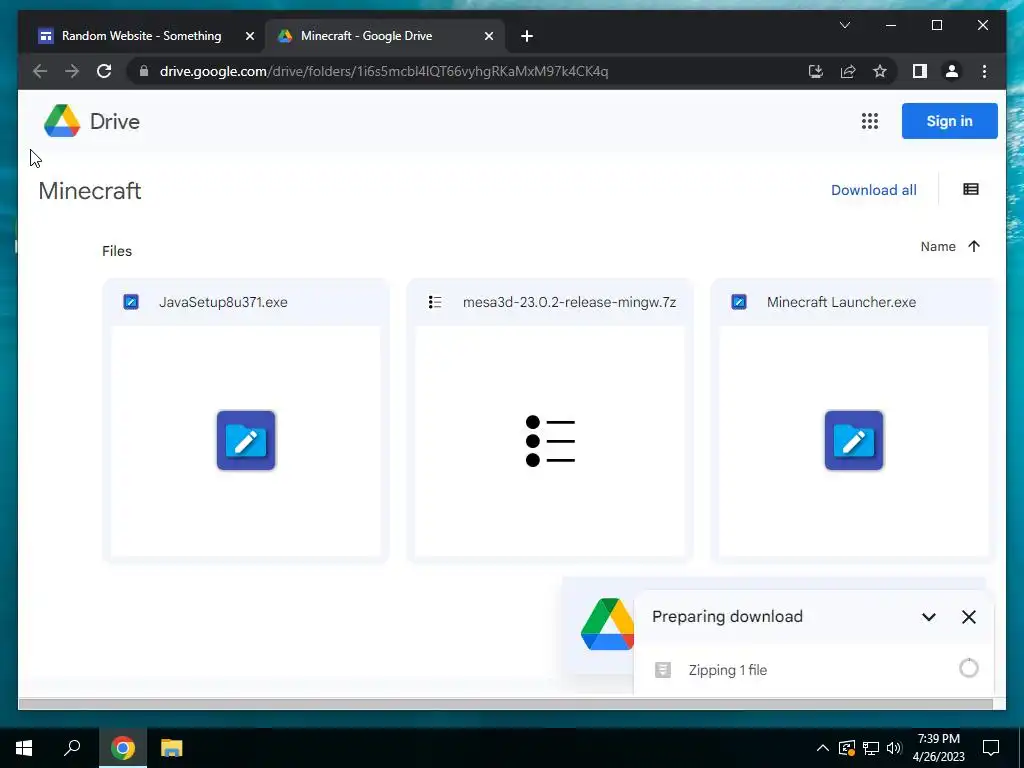Open mesa3d-23.0.2-release-mingw.7z preview thumbnail
The width and height of the screenshot is (1024, 768).
pyautogui.click(x=550, y=441)
